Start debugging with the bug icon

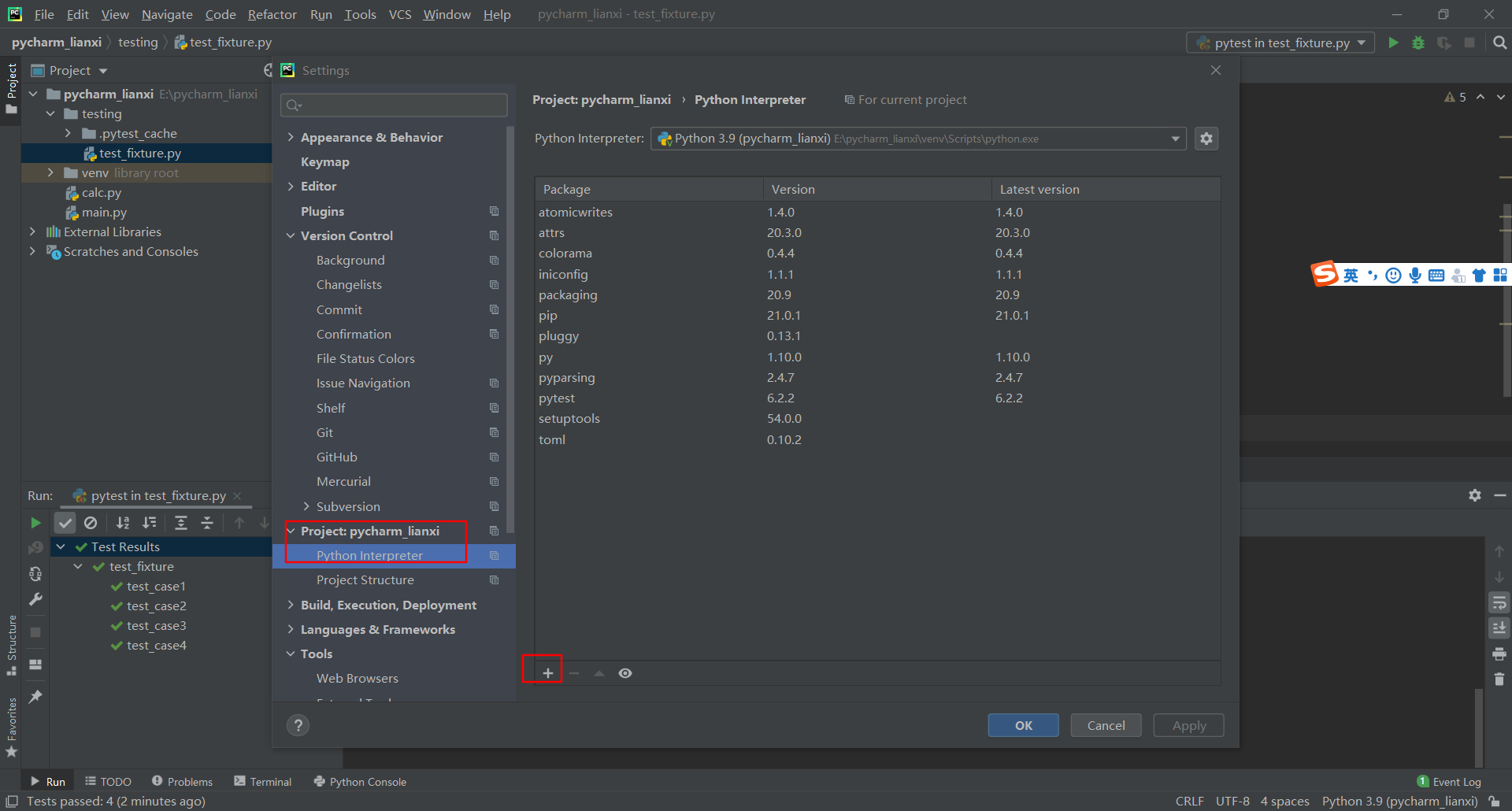tap(1418, 43)
